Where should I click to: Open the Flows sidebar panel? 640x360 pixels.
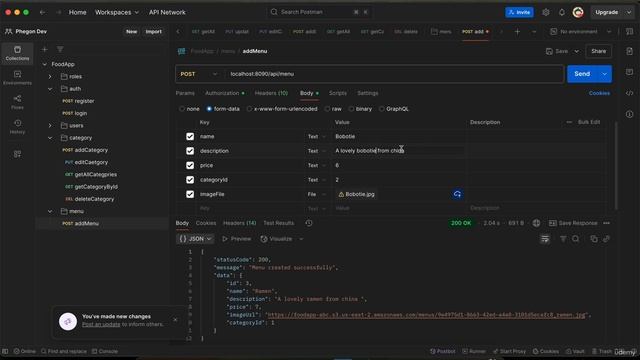(17, 102)
